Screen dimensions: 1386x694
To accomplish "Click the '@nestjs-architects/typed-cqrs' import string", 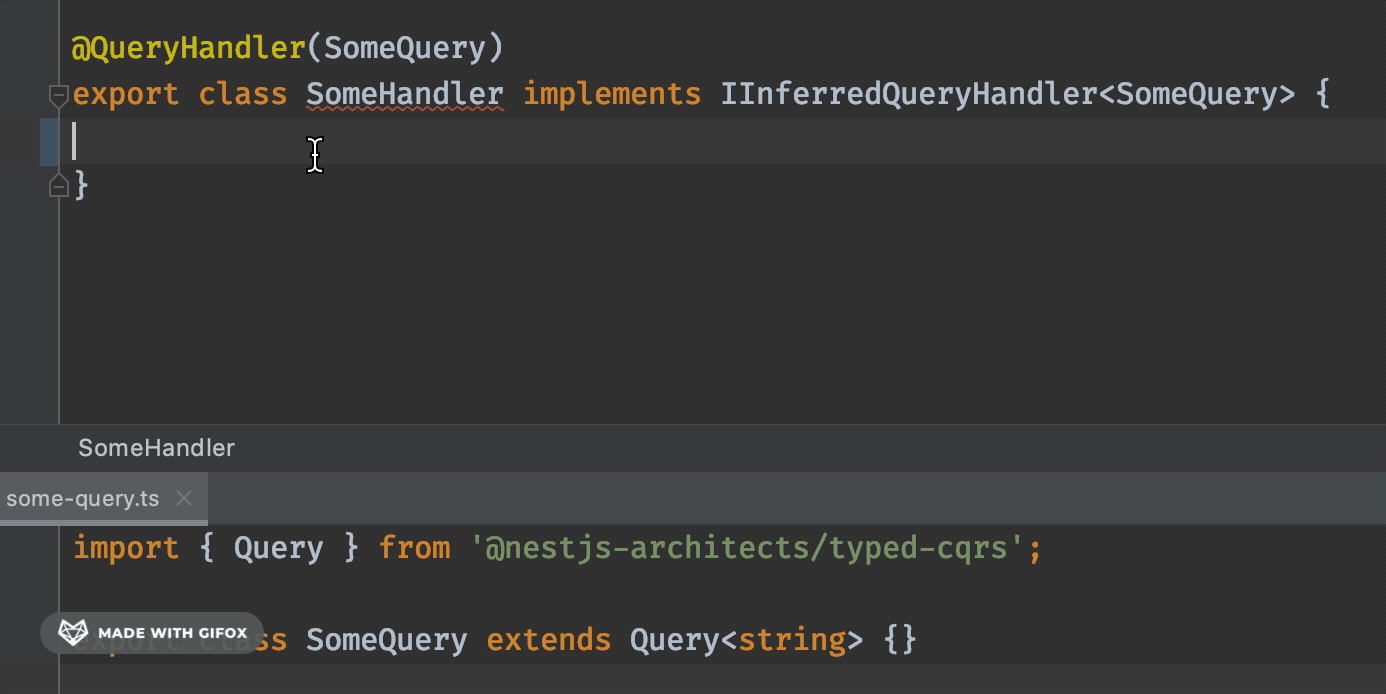I will (x=746, y=548).
